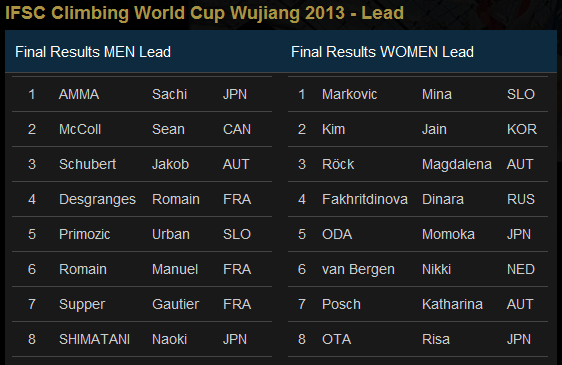Click van Bergen in women's results
Screen dimensions: 562x365
click(358, 269)
